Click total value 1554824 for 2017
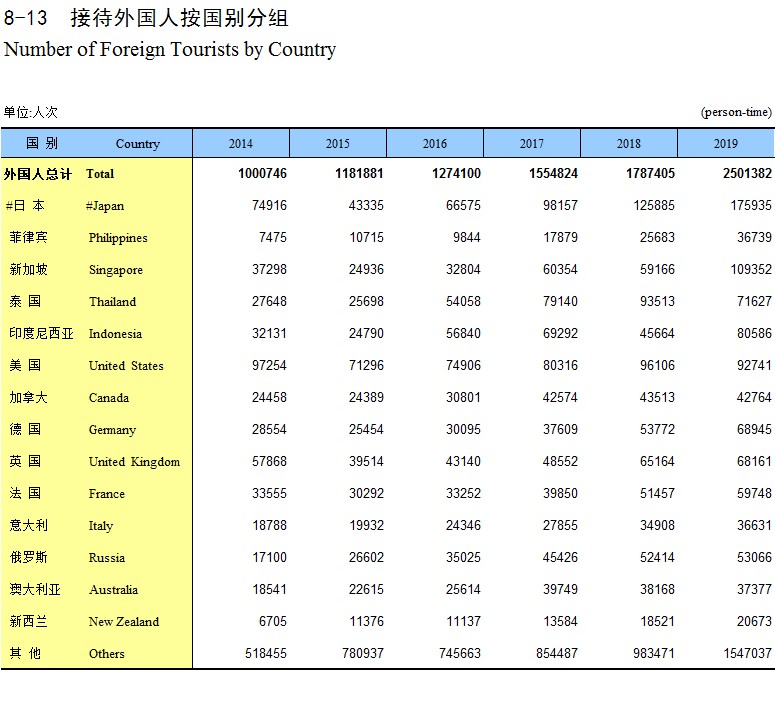This screenshot has height=702, width=775. point(553,174)
